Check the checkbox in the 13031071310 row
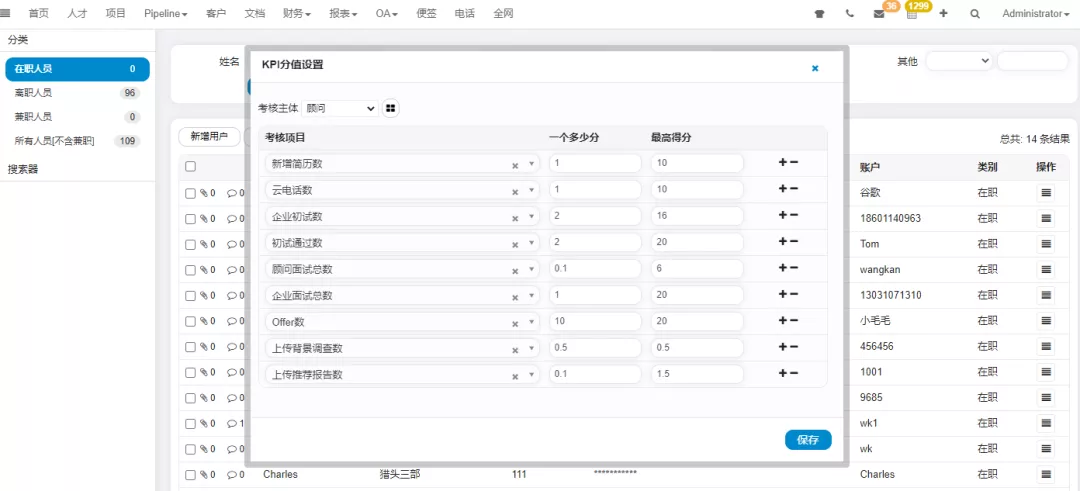 tap(191, 295)
